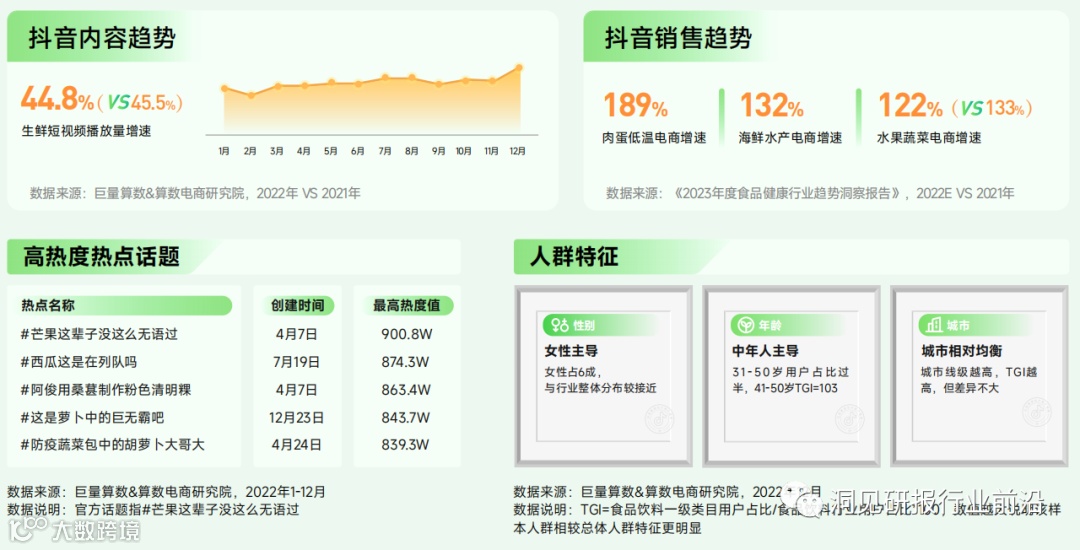Select the 人群特征 section header
Screen dimensions: 1080x550
point(574,257)
